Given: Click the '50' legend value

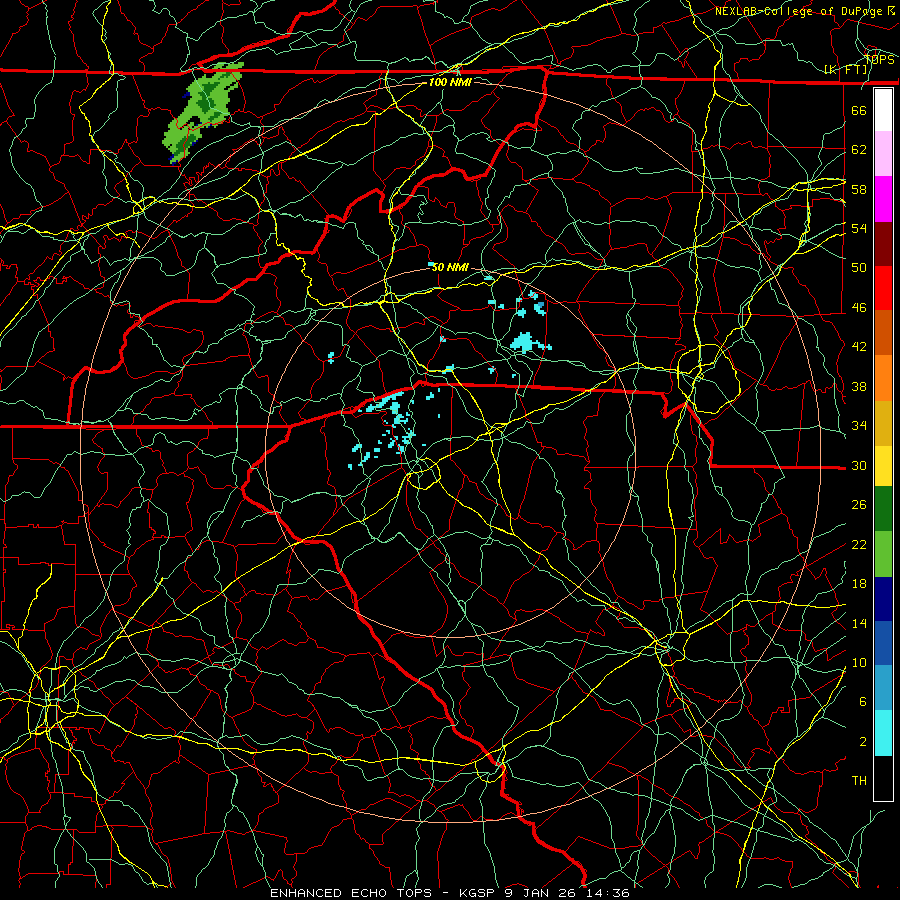Looking at the screenshot, I should [x=859, y=267].
